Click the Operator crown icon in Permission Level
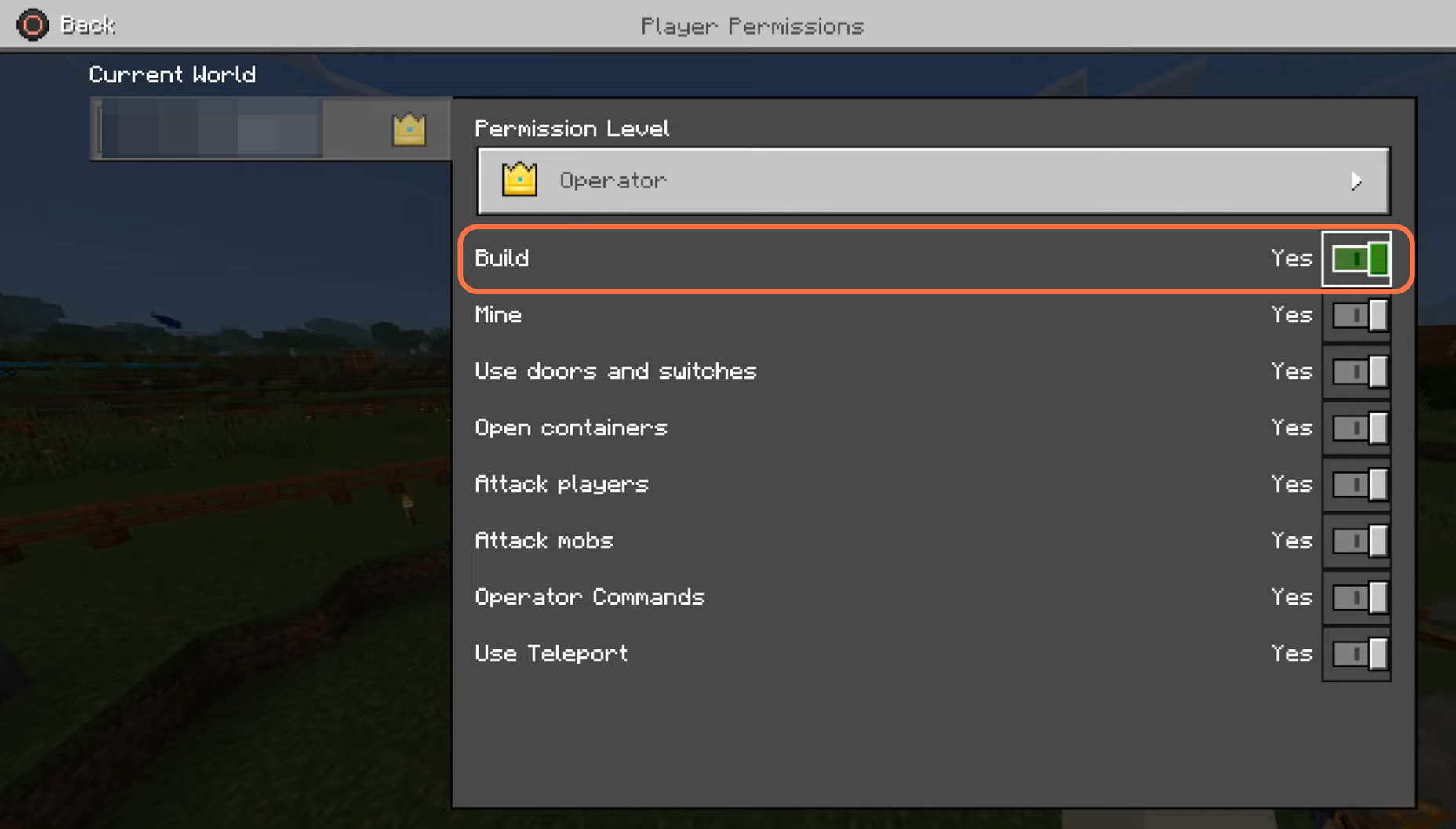Screen dimensions: 1456x829 pyautogui.click(x=519, y=180)
